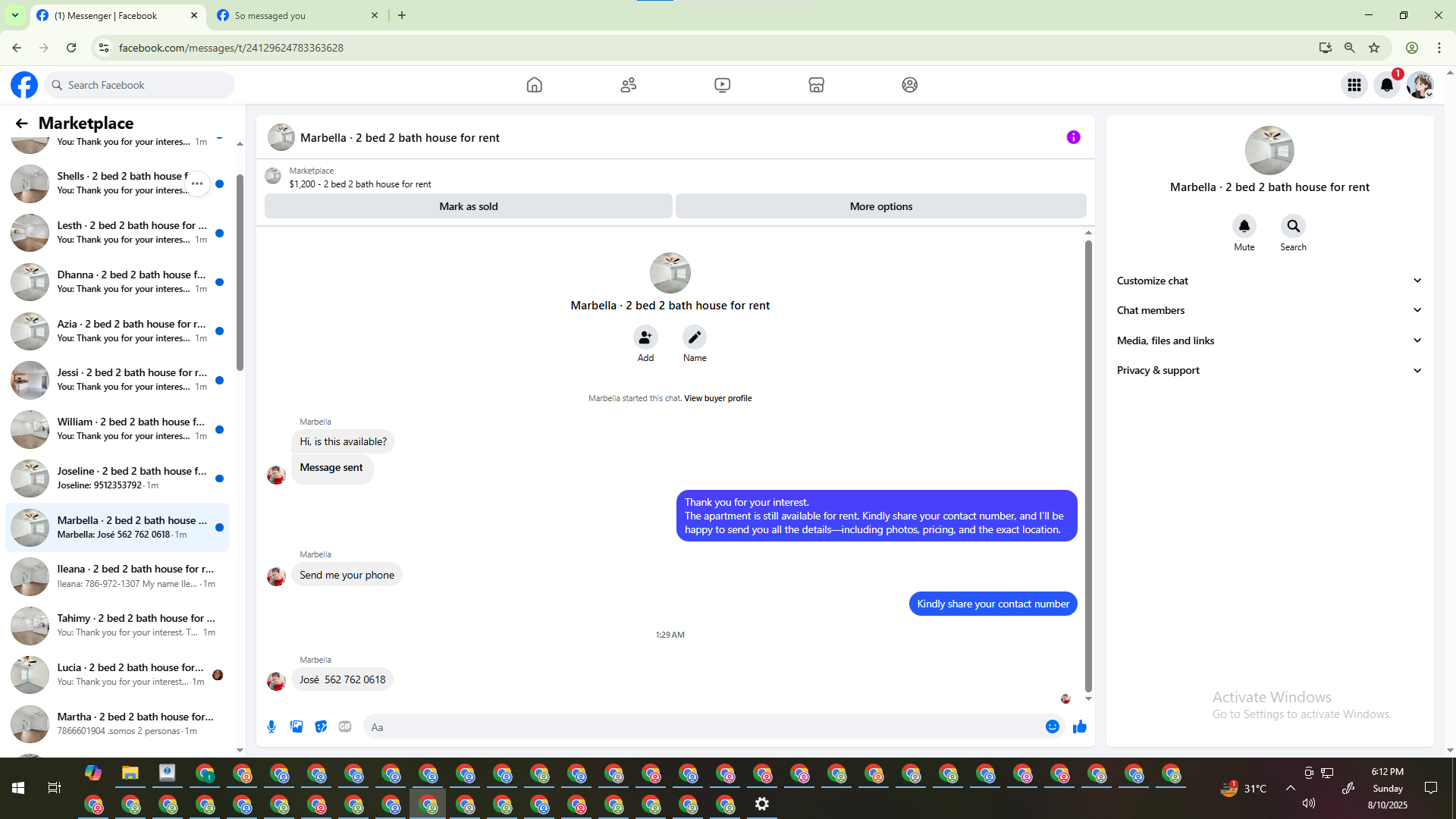Mute this Marbella conversation

point(1244,227)
